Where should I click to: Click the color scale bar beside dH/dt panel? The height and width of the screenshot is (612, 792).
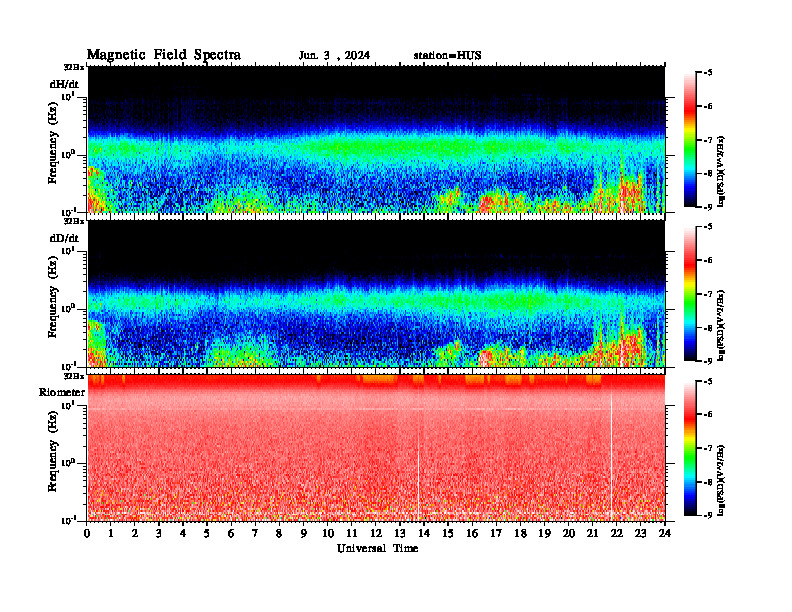690,140
